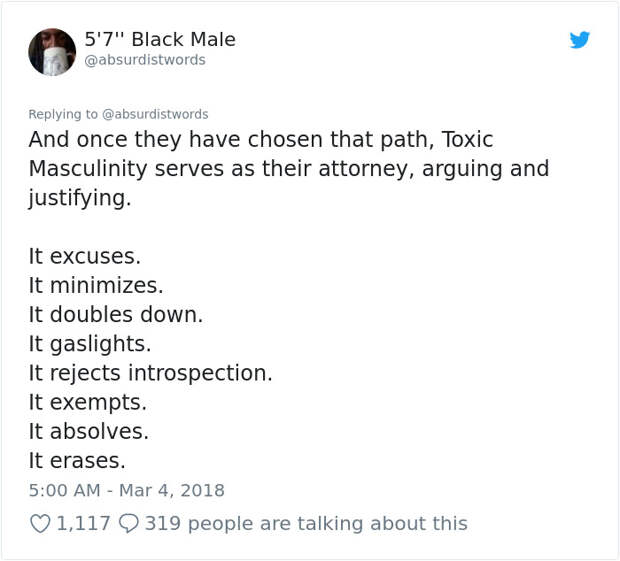
Task: Open the @absurdistwords handle below the name
Action: (145, 60)
